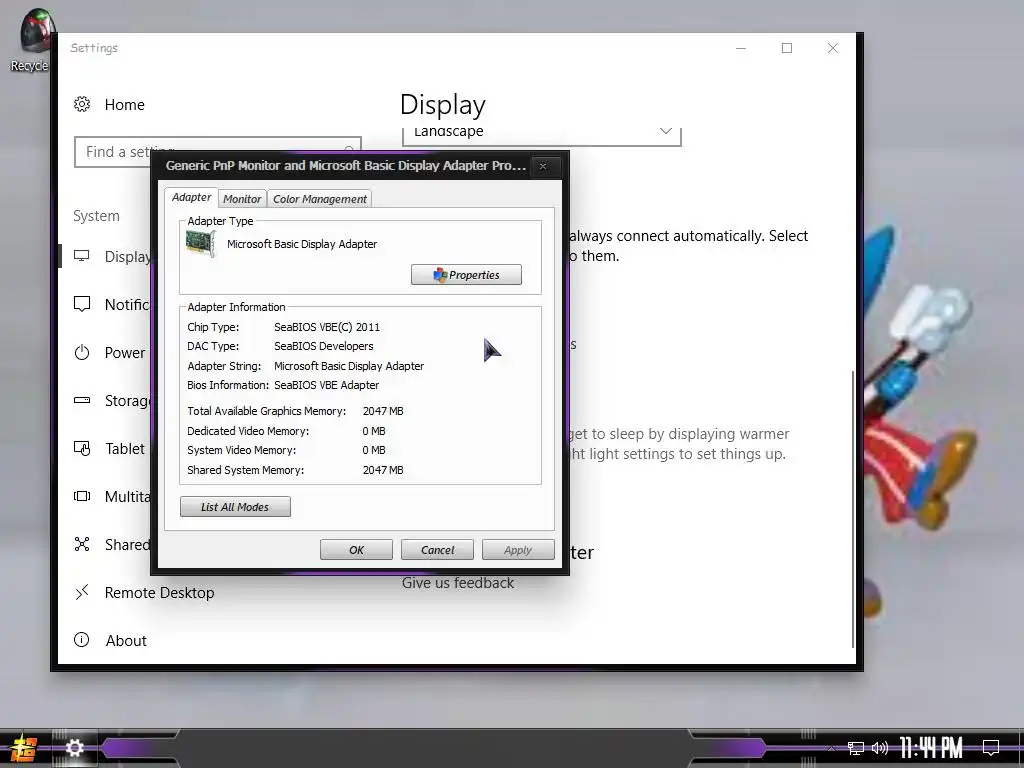Screen dimensions: 1024x768
Task: Click the taskbar clock showing 11:44 PM
Action: point(931,747)
